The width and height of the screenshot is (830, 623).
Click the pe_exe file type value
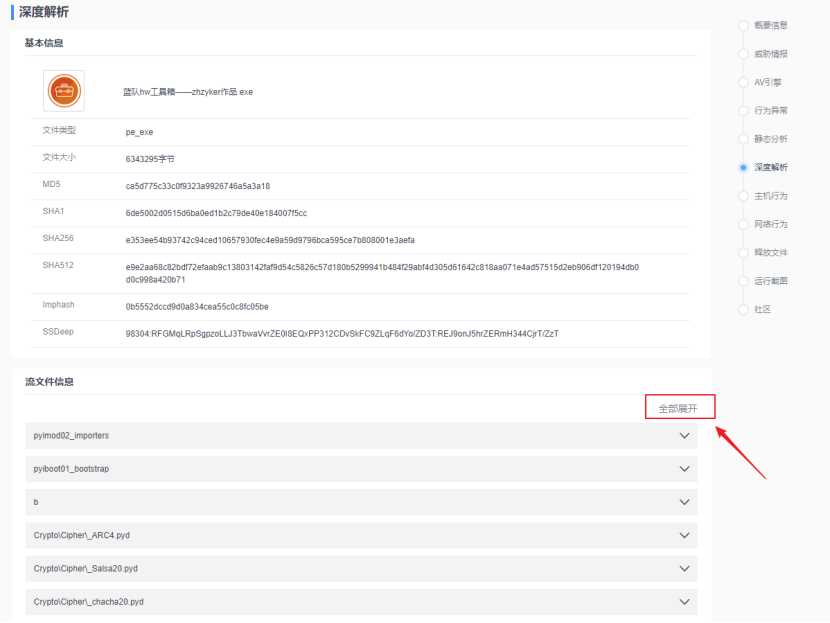coord(139,132)
